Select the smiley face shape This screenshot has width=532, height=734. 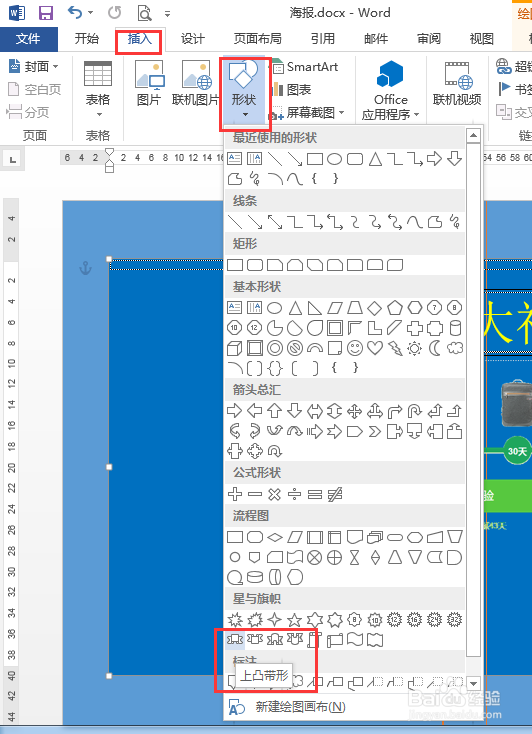pos(355,348)
